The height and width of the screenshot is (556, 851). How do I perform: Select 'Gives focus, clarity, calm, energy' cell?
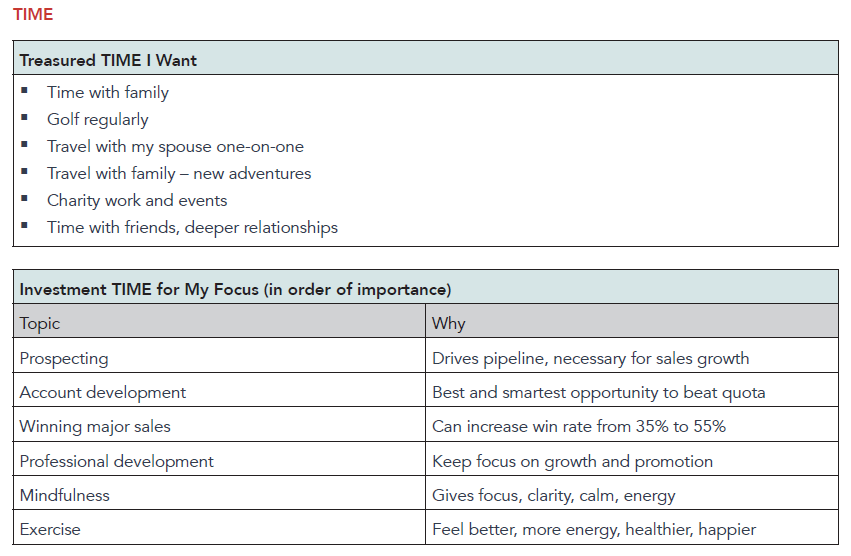pos(554,495)
